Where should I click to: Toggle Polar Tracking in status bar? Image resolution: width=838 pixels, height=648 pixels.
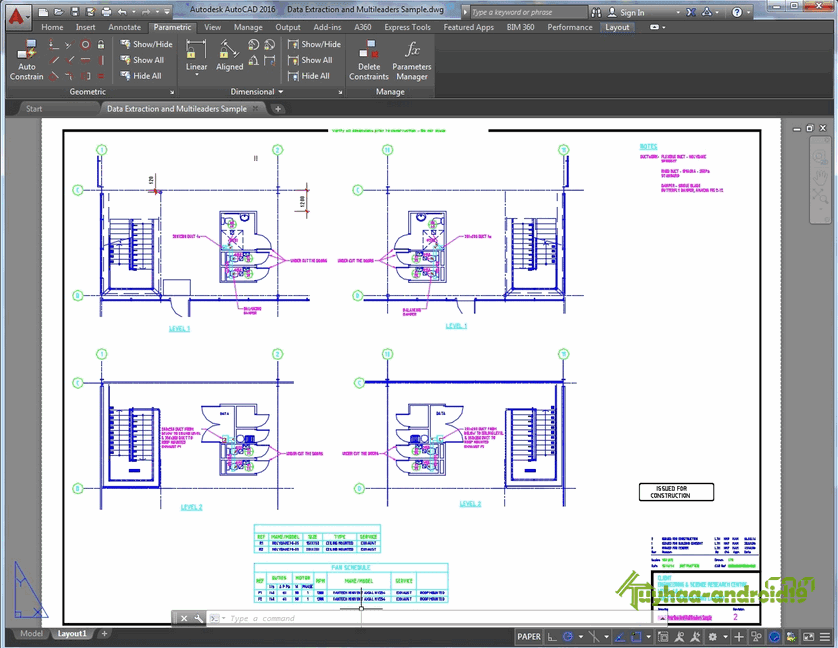point(569,636)
